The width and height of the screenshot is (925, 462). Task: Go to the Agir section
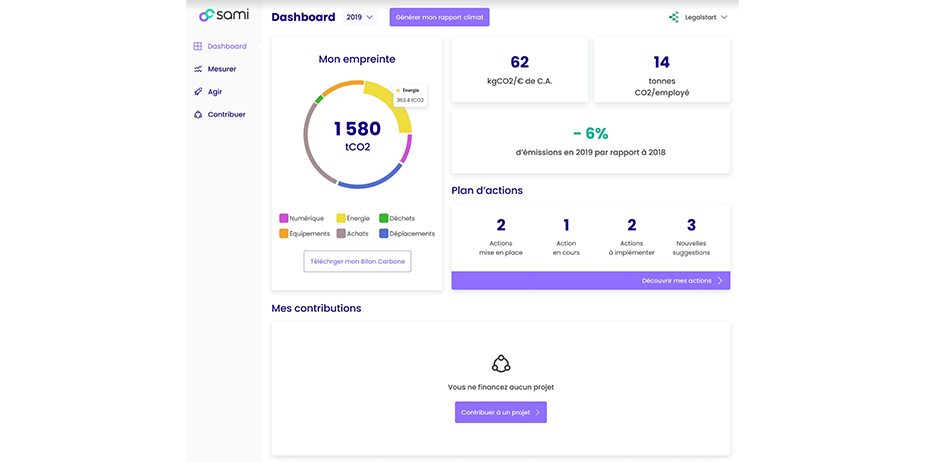pyautogui.click(x=214, y=92)
